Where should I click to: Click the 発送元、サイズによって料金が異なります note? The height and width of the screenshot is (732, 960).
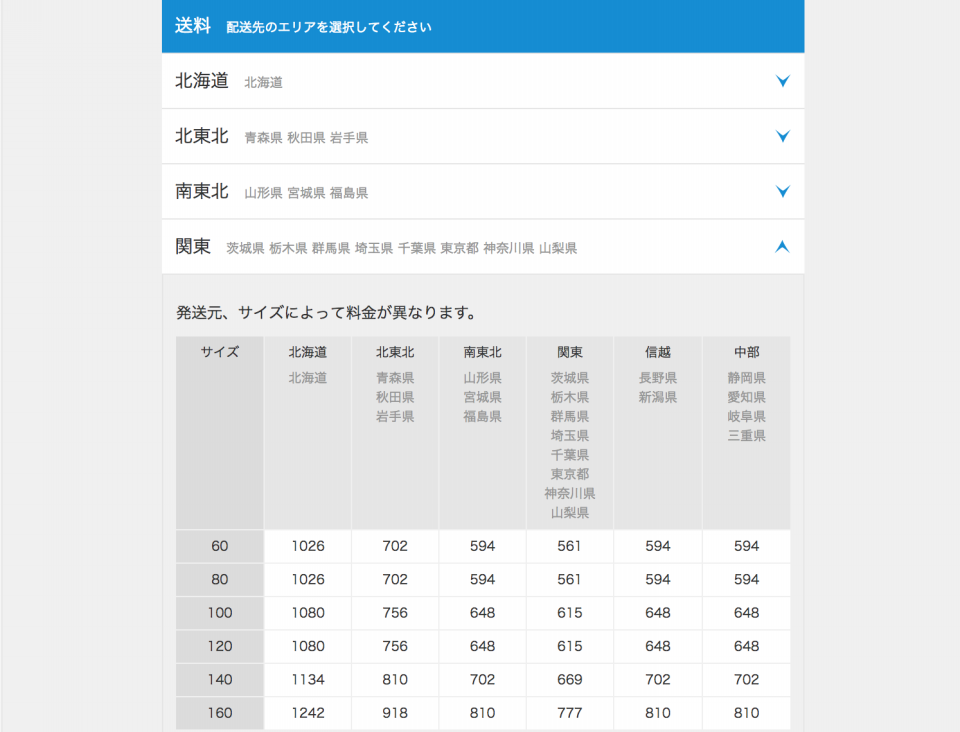pos(327,313)
